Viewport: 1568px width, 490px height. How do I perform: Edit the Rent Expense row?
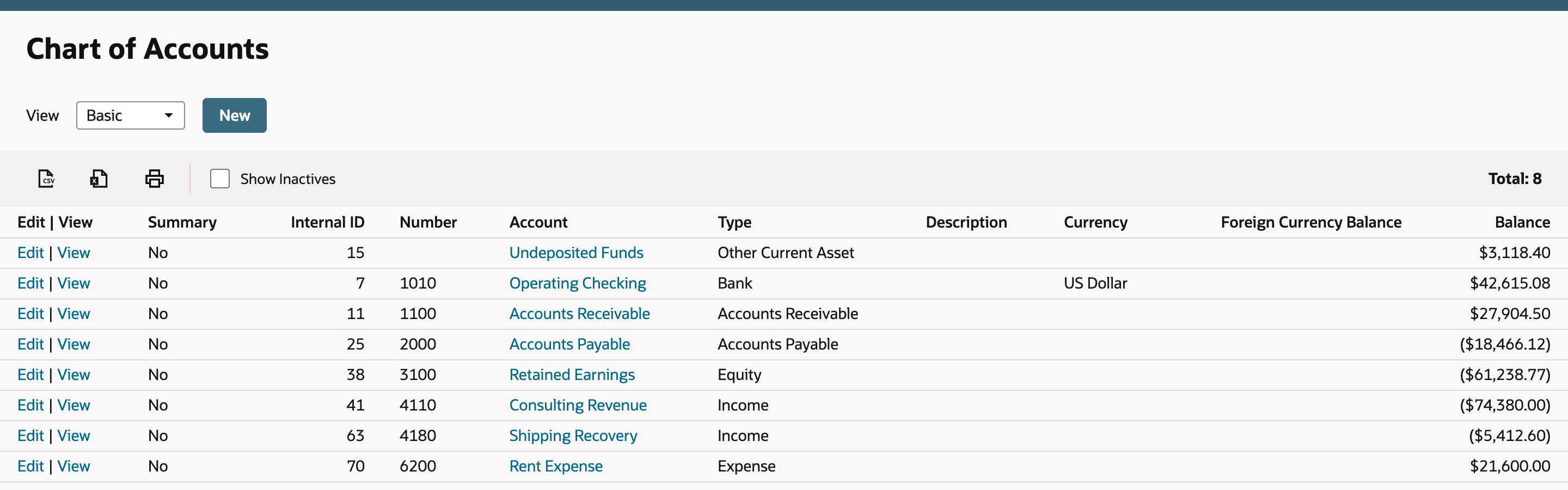point(30,465)
